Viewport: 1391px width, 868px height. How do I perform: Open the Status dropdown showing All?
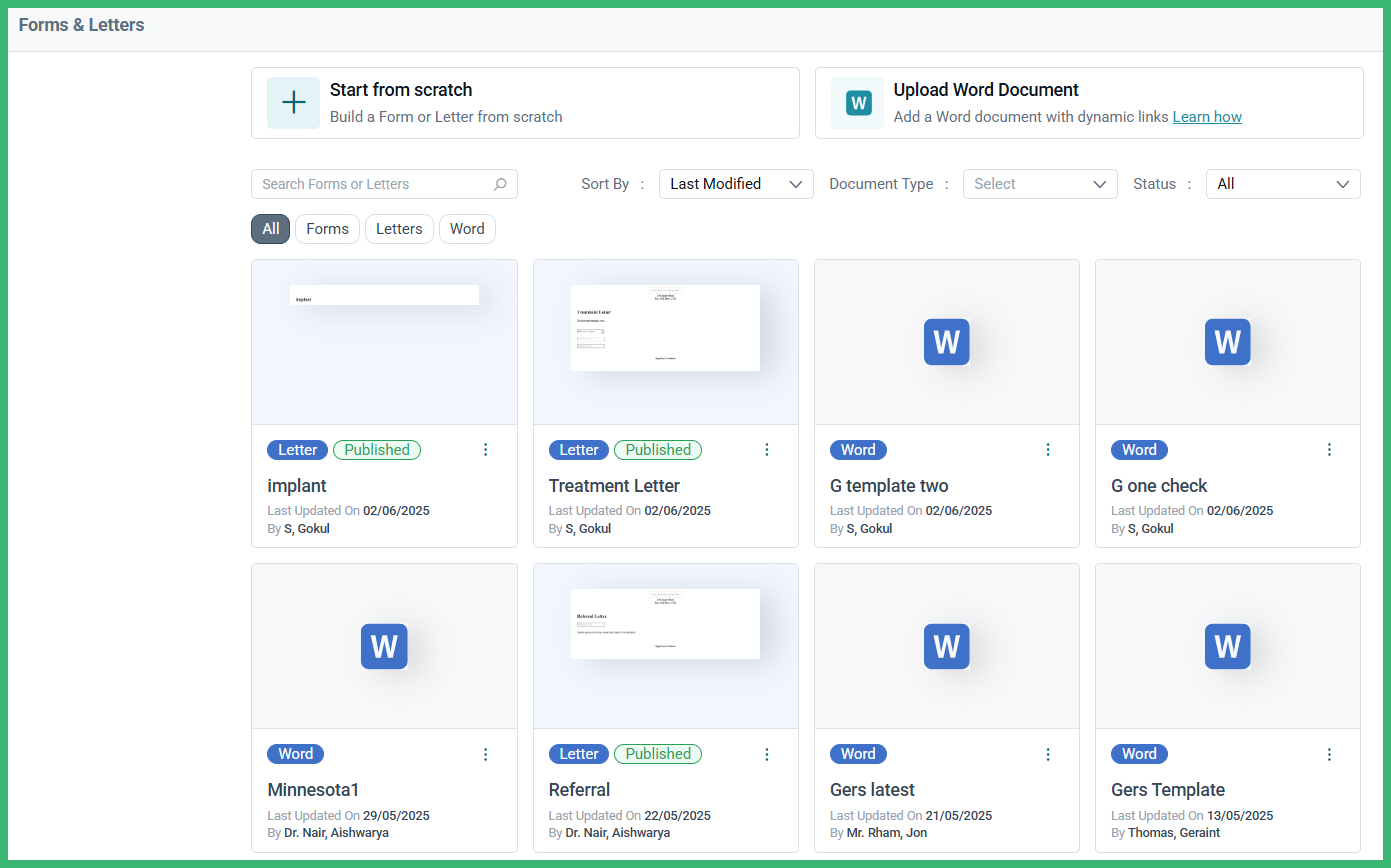tap(1283, 184)
